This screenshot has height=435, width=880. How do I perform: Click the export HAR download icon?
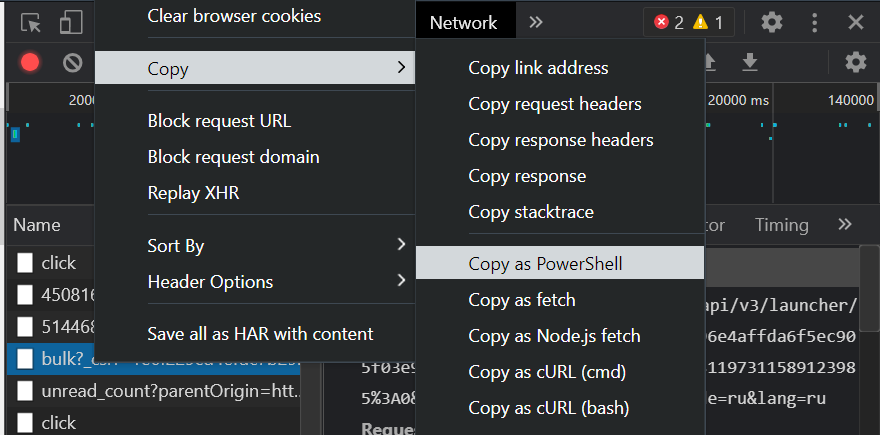click(749, 62)
